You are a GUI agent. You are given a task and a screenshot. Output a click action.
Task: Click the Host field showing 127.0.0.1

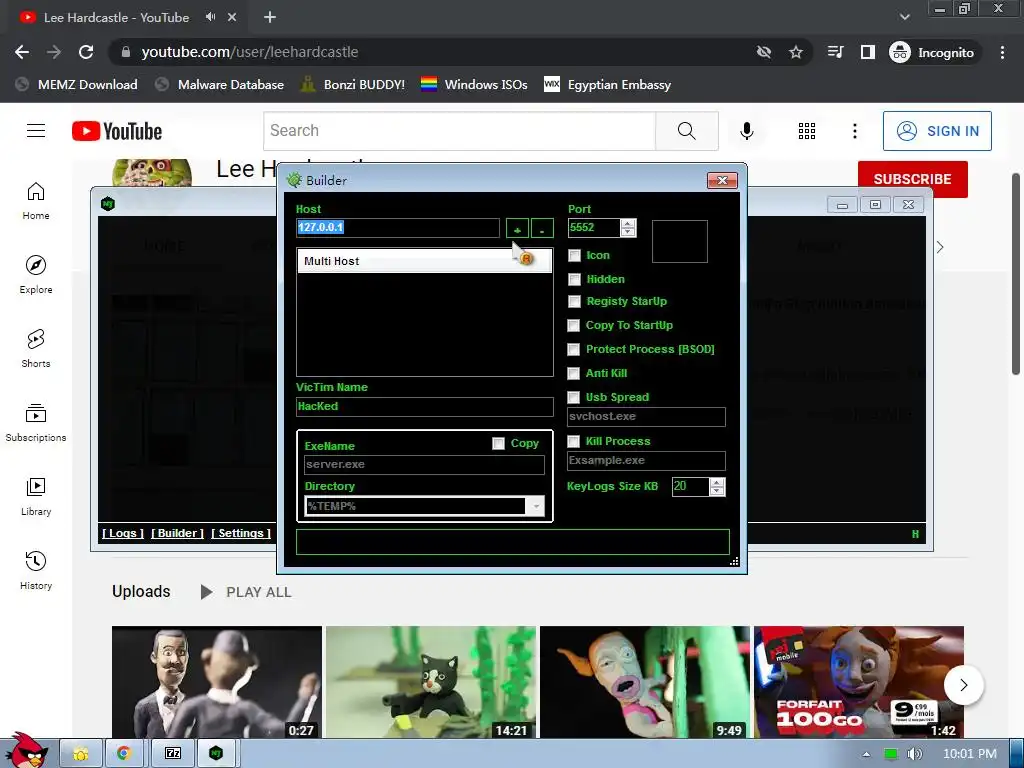pos(398,228)
